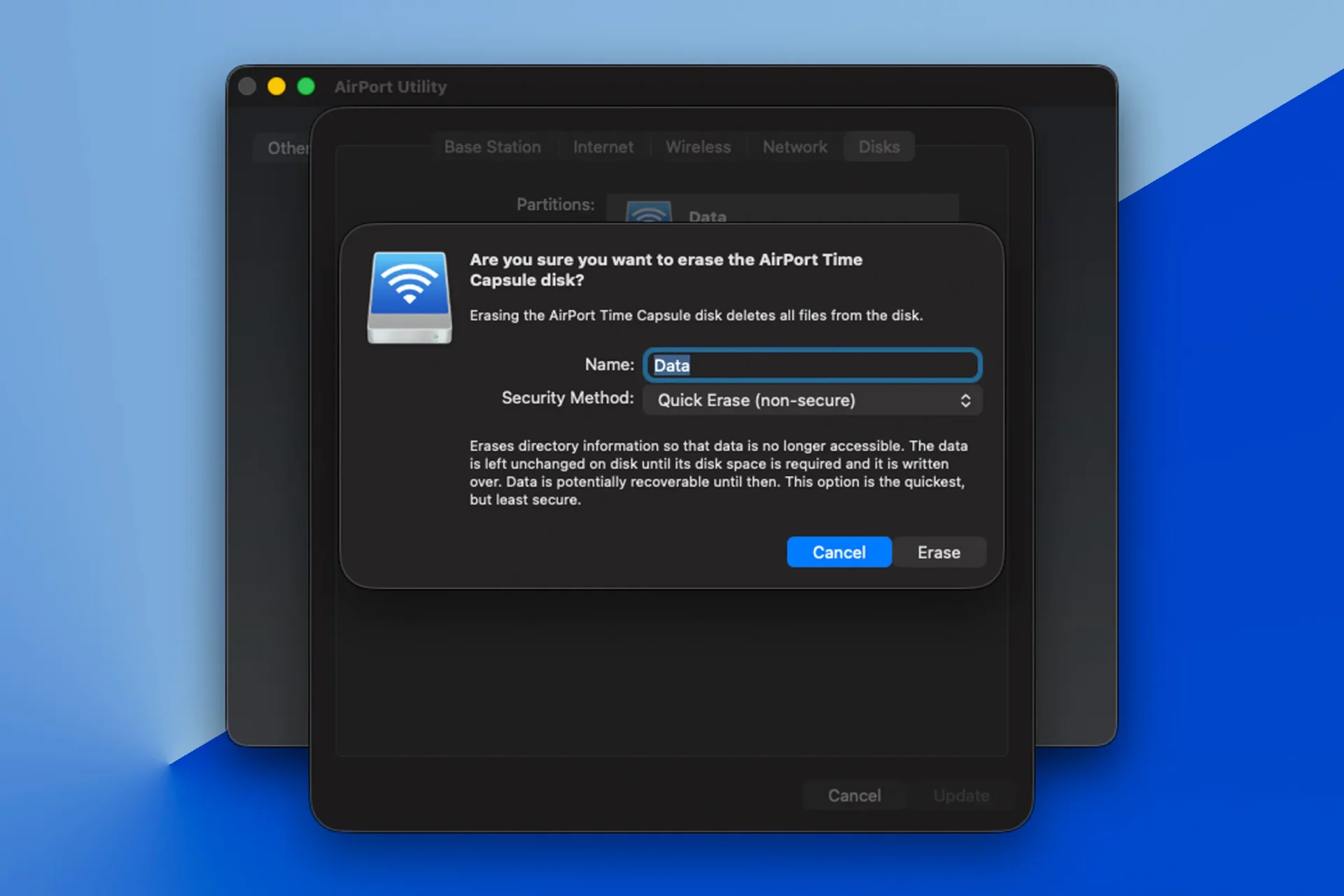Viewport: 1344px width, 896px height.
Task: Click inside the Name text field
Action: (x=812, y=365)
